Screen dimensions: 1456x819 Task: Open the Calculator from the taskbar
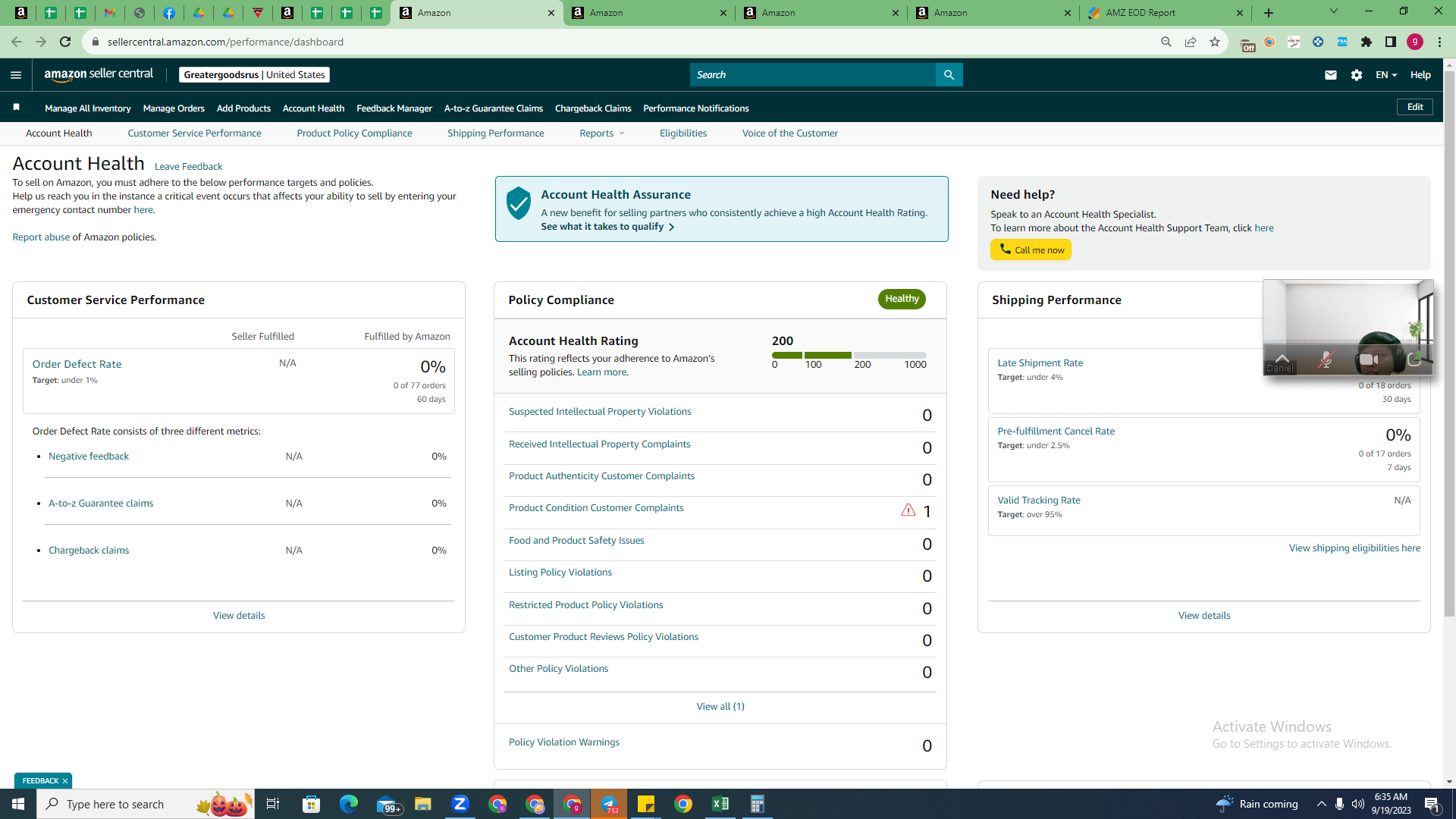(757, 804)
